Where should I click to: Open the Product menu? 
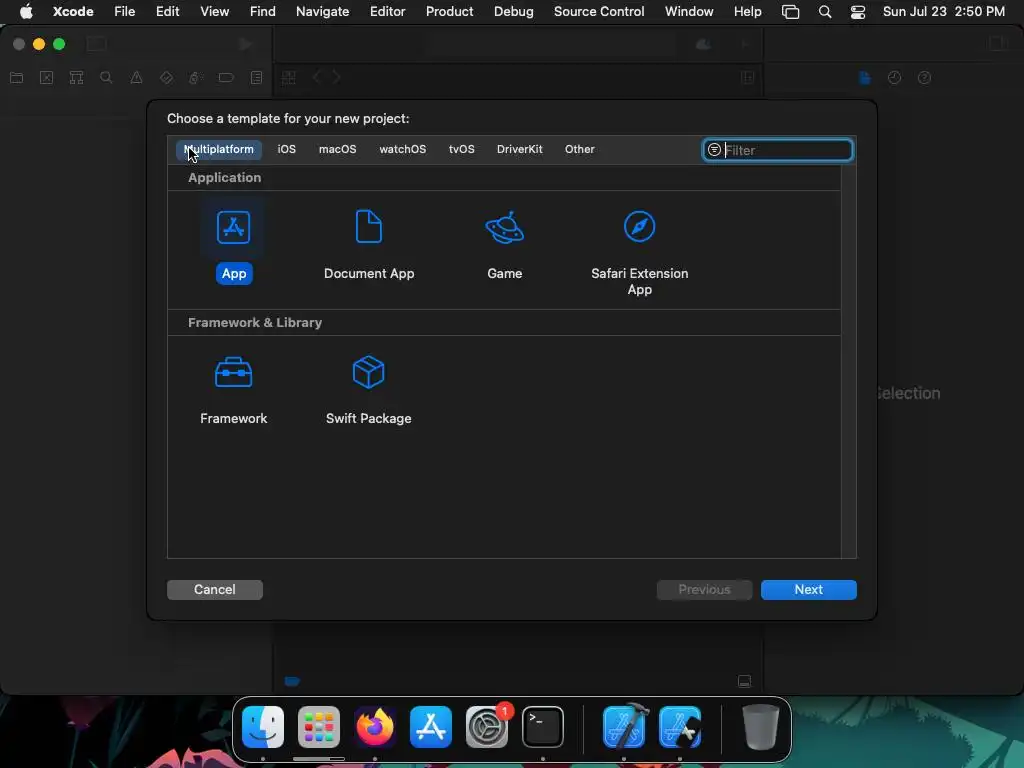(449, 11)
